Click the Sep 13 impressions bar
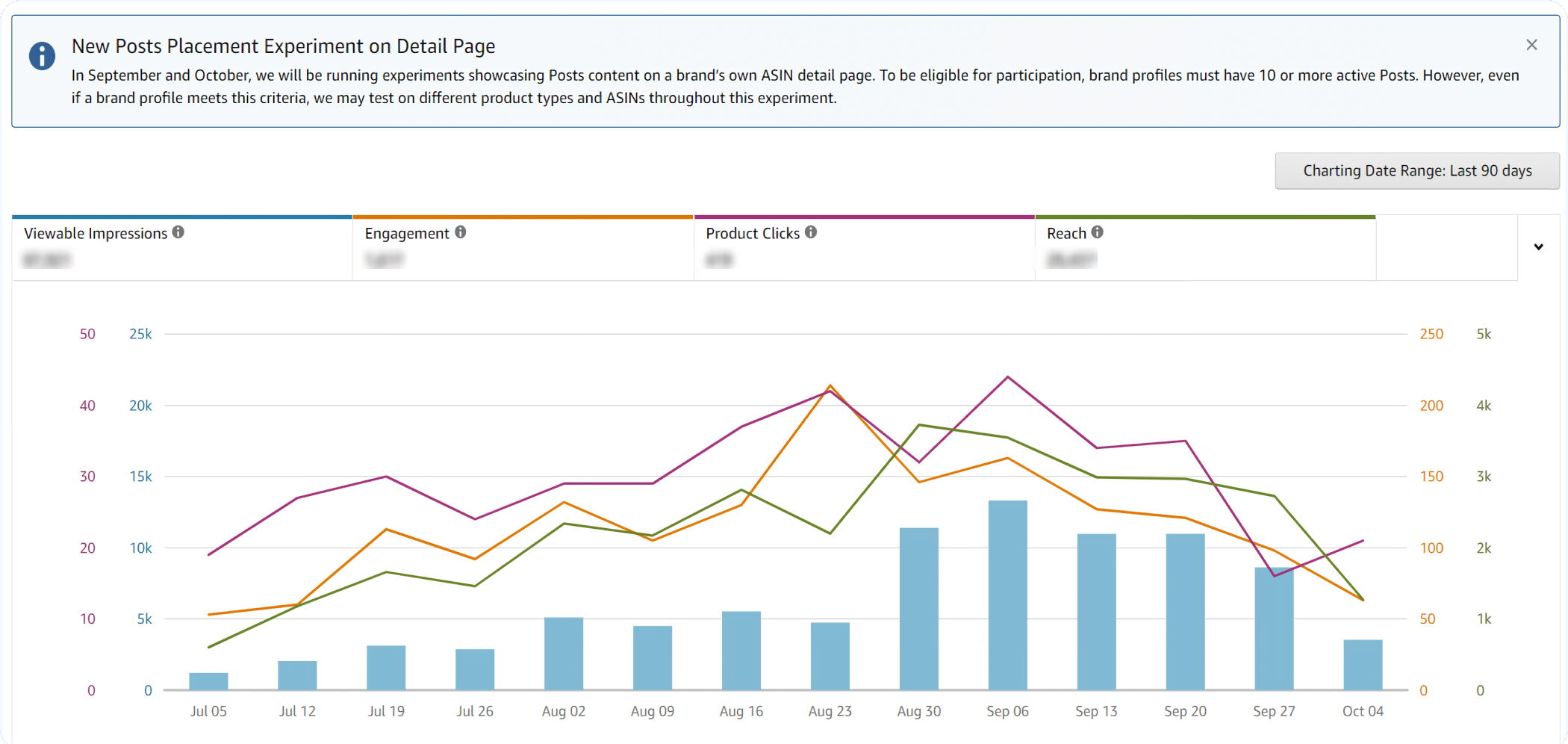 tap(1096, 612)
